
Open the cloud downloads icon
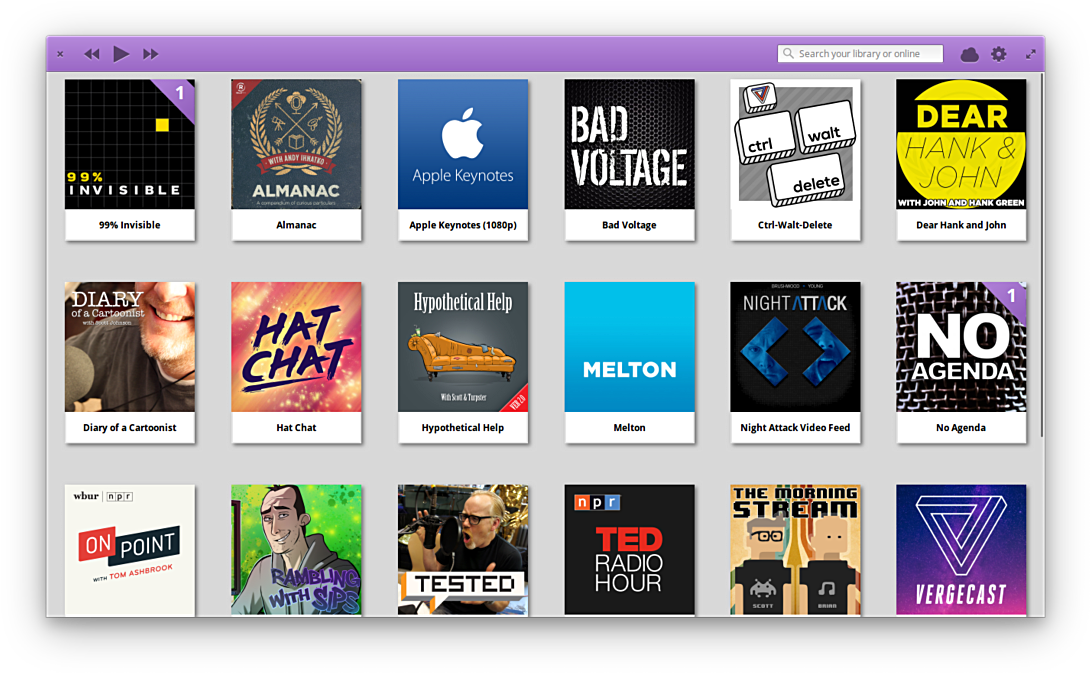[969, 54]
